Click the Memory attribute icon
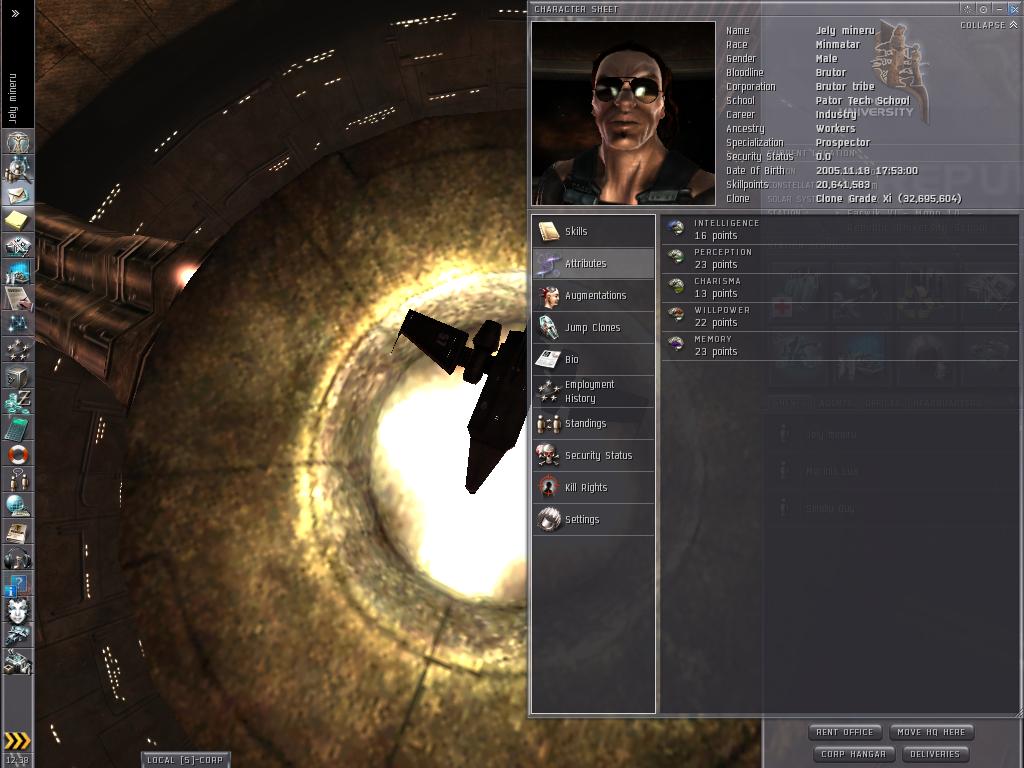Screen dimensions: 1024x768 (677, 344)
